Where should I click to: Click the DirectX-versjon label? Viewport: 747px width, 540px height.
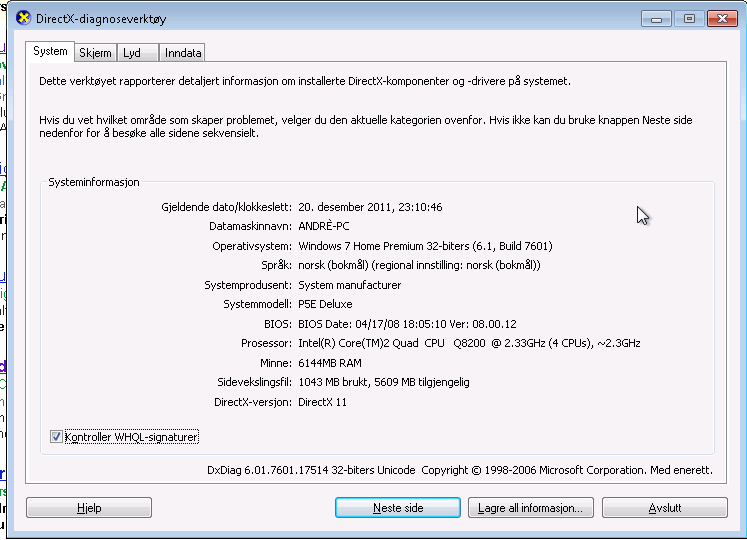[x=253, y=402]
